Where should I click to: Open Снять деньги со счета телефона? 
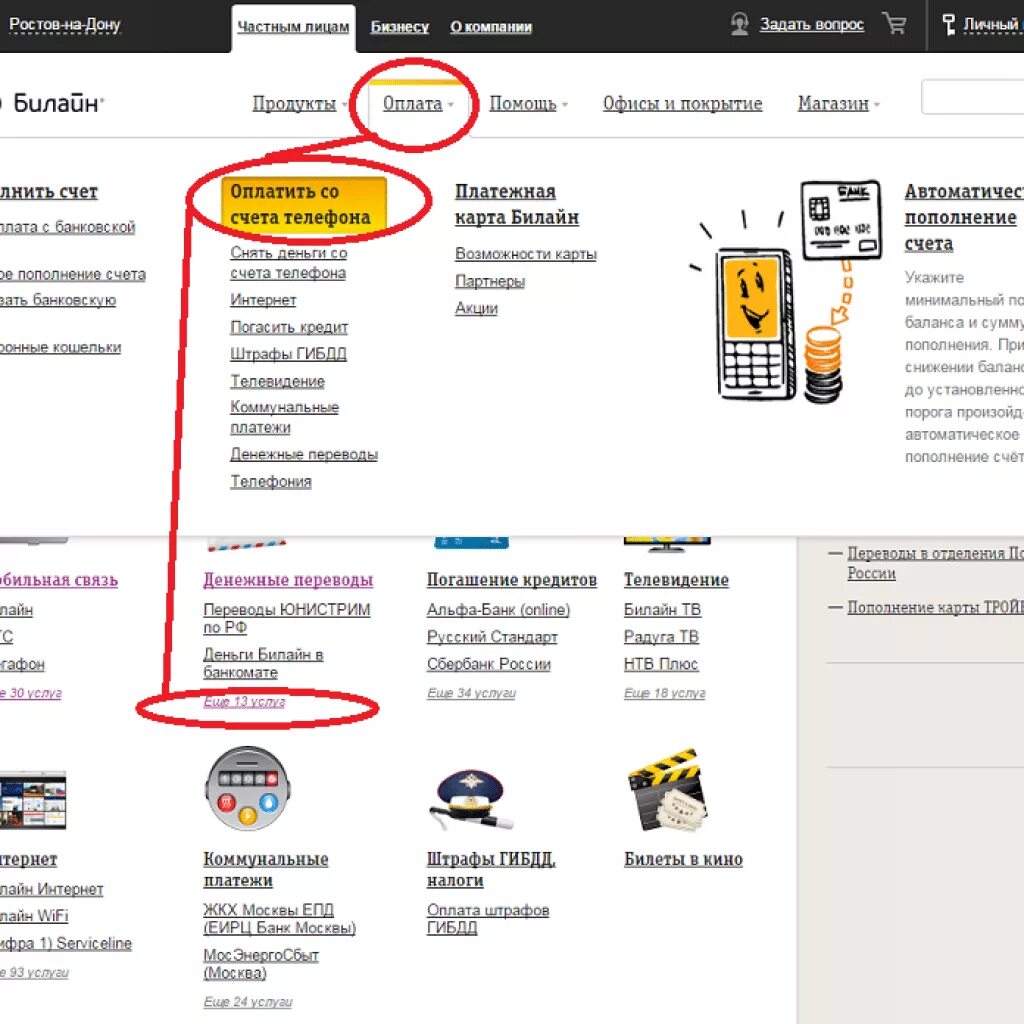[x=289, y=263]
